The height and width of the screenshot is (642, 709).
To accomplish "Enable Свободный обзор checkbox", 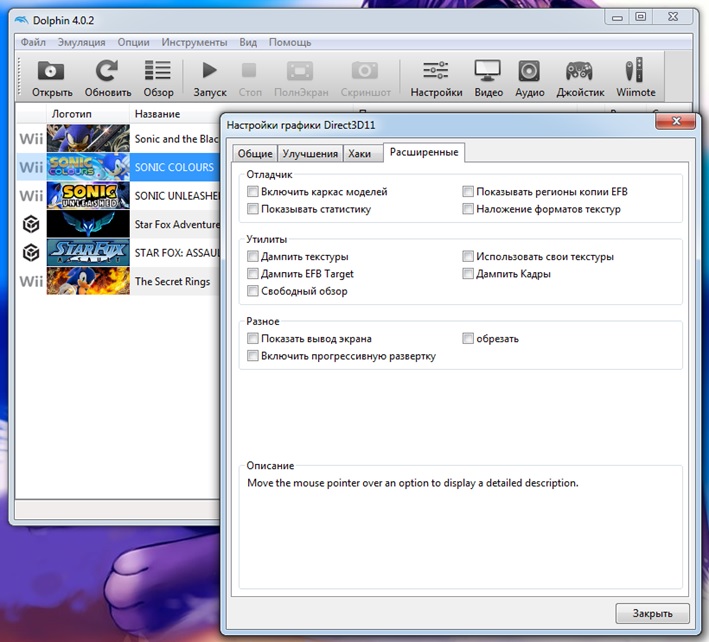I will (x=253, y=291).
